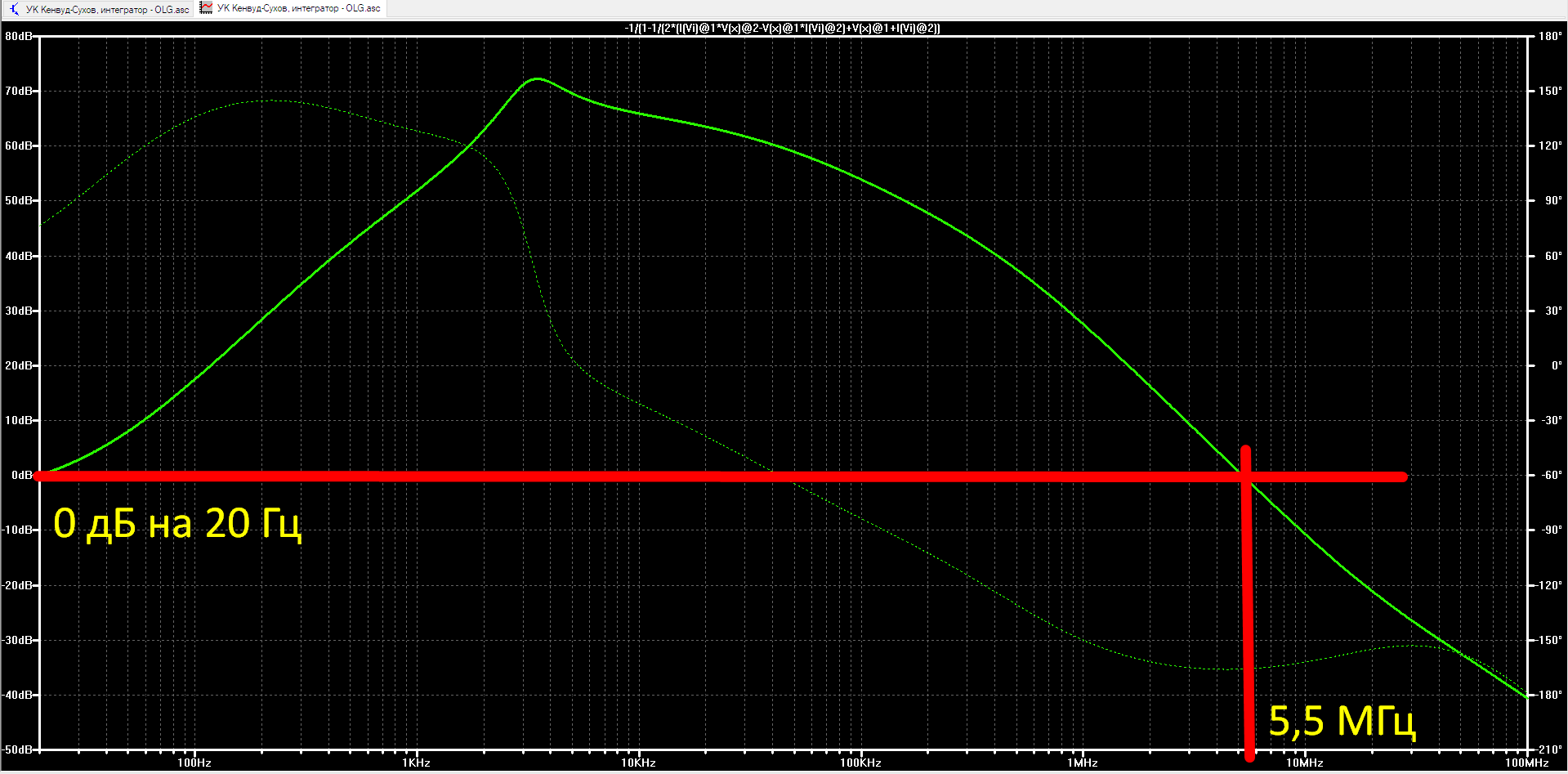
Task: Click the 70dB left axis label
Action: pyautogui.click(x=19, y=91)
